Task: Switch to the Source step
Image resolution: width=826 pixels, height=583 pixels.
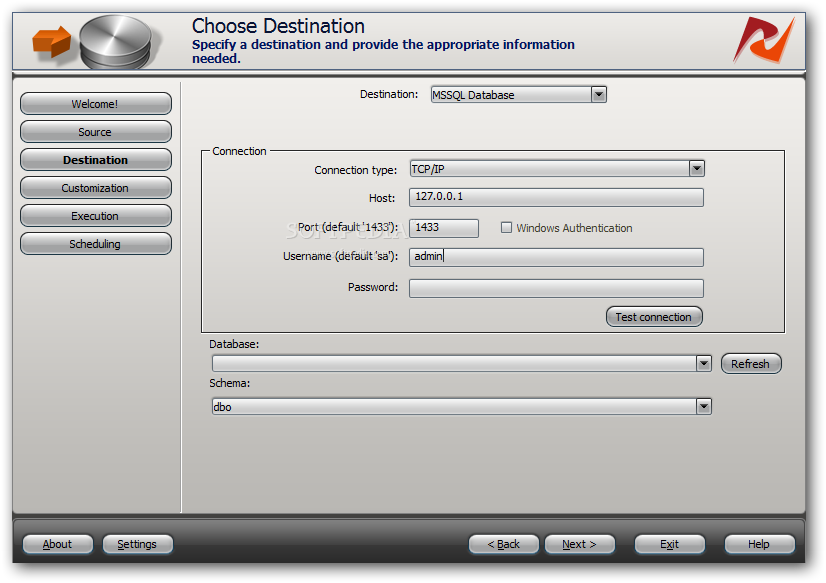Action: 96,132
